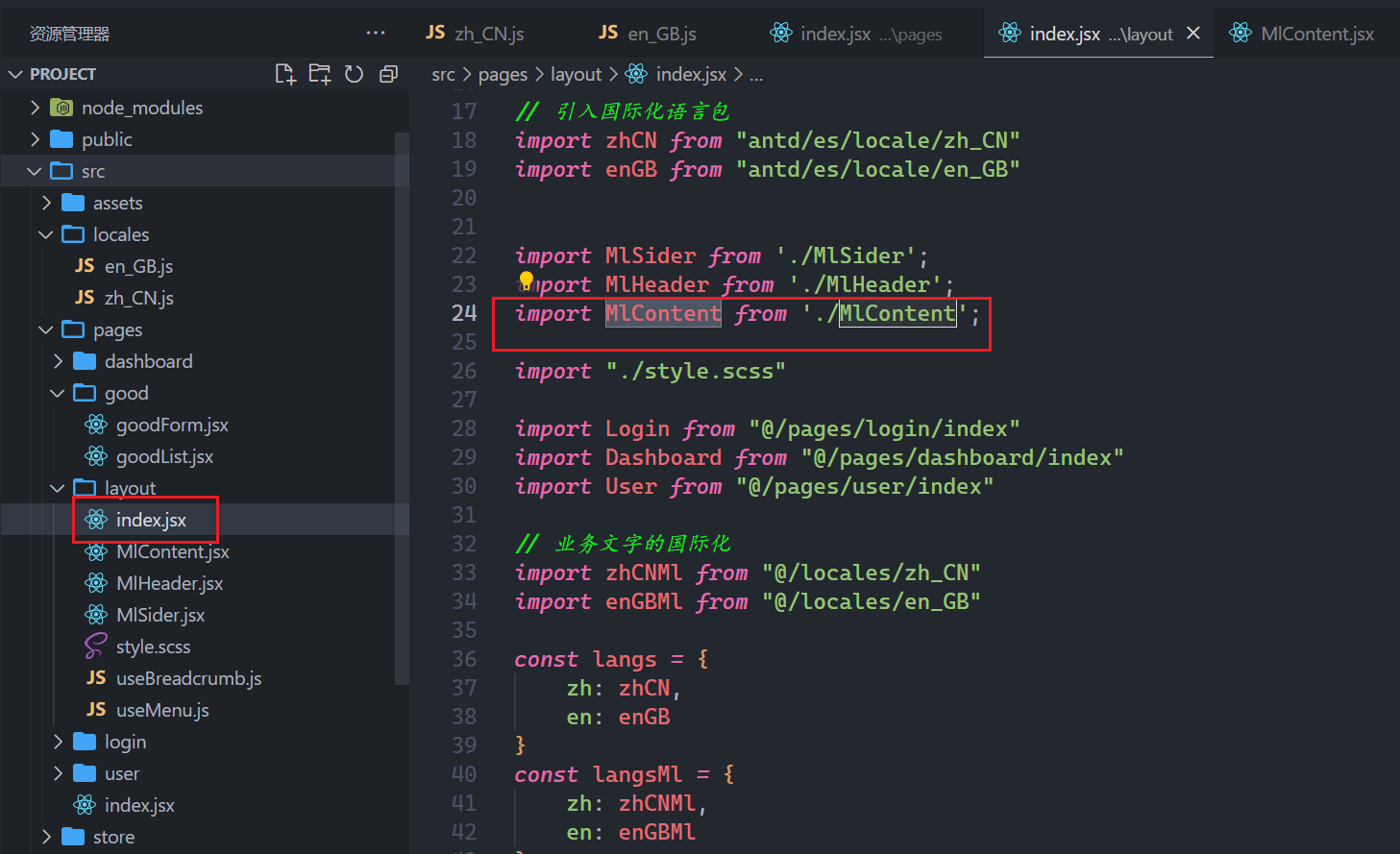Select index.jsx under the layout folder

pos(151,520)
